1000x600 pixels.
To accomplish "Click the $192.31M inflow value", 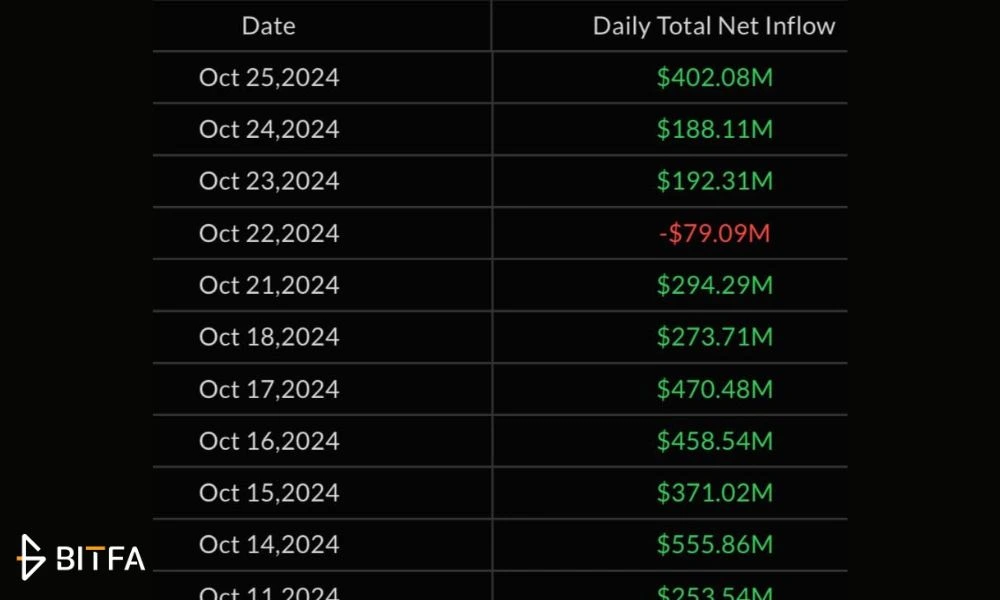I will (714, 181).
